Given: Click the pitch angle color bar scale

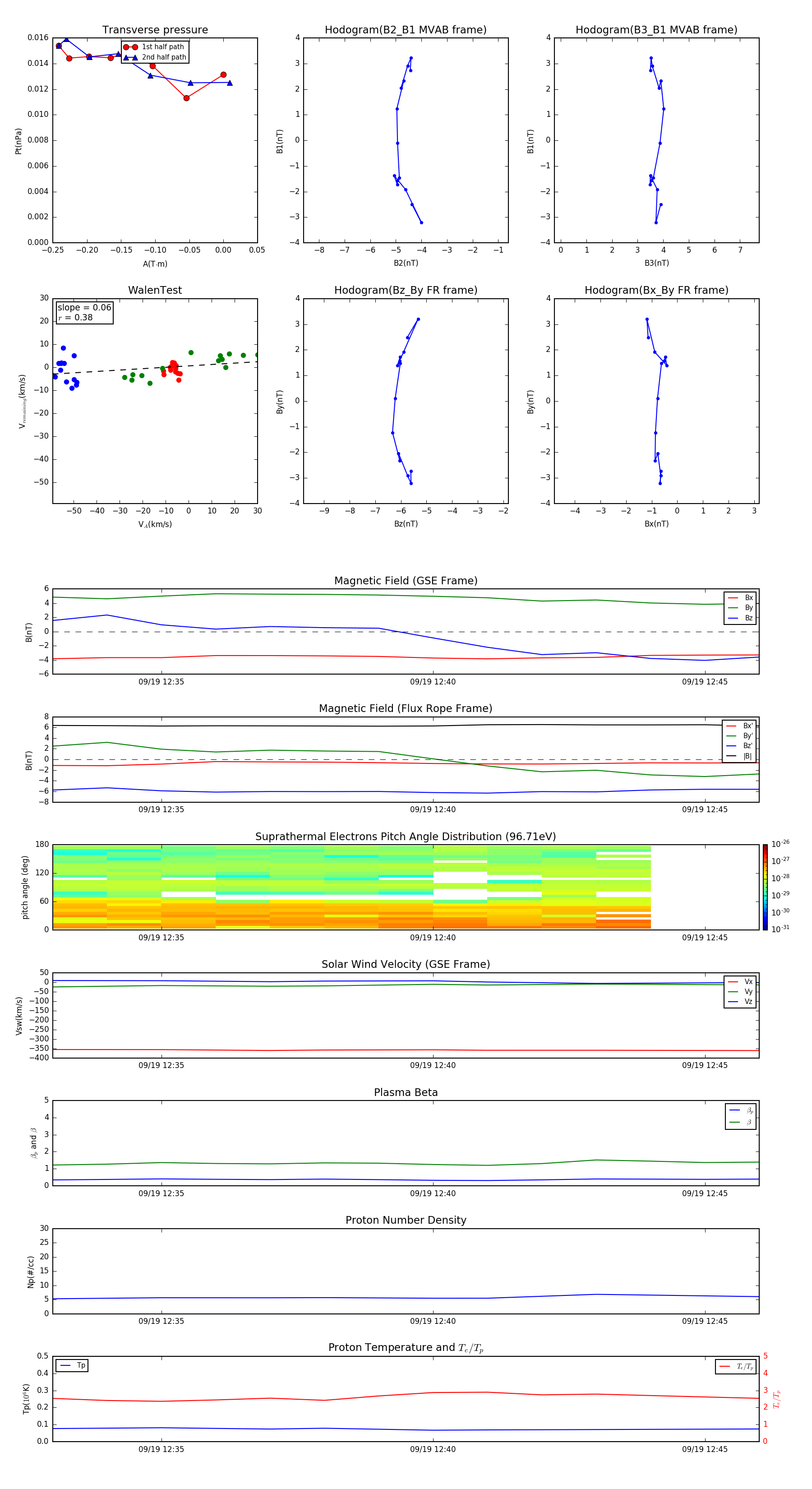Looking at the screenshot, I should (x=765, y=887).
